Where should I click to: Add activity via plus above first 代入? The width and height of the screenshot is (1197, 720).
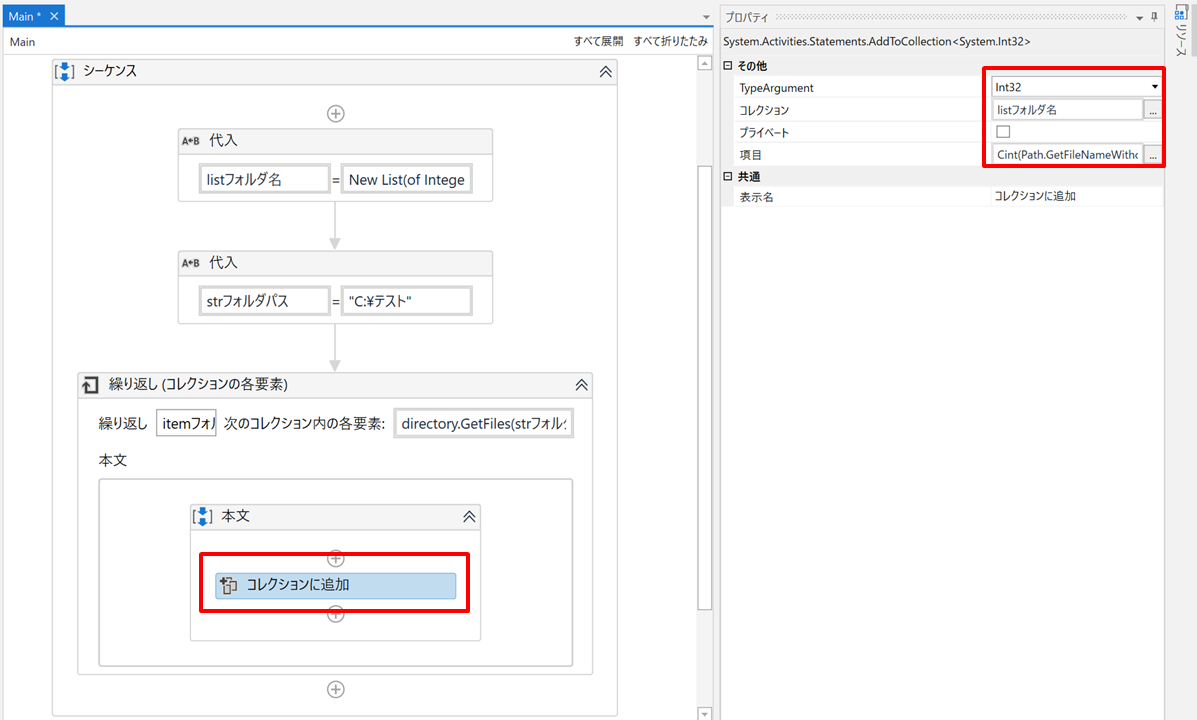tap(335, 114)
